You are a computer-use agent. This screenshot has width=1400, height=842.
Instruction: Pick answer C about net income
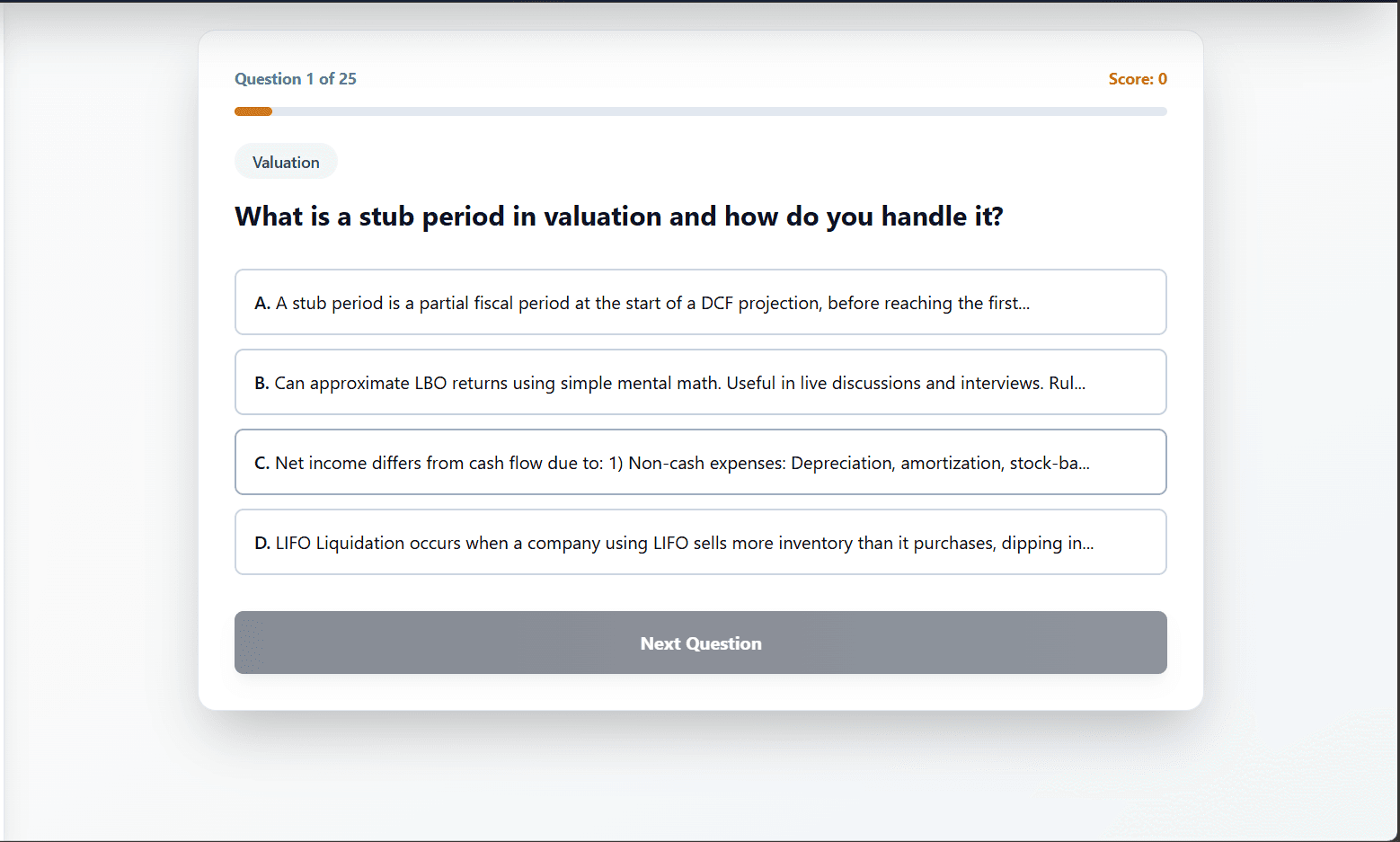click(700, 463)
